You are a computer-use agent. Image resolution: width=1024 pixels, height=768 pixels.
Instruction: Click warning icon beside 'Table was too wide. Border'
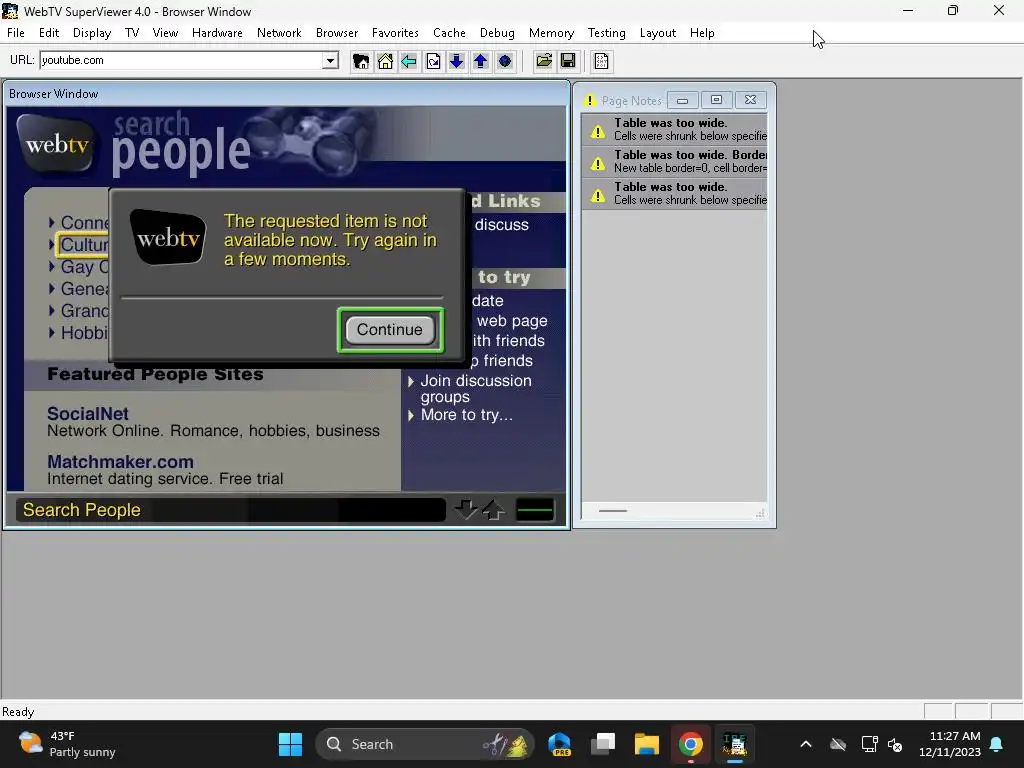tap(598, 164)
